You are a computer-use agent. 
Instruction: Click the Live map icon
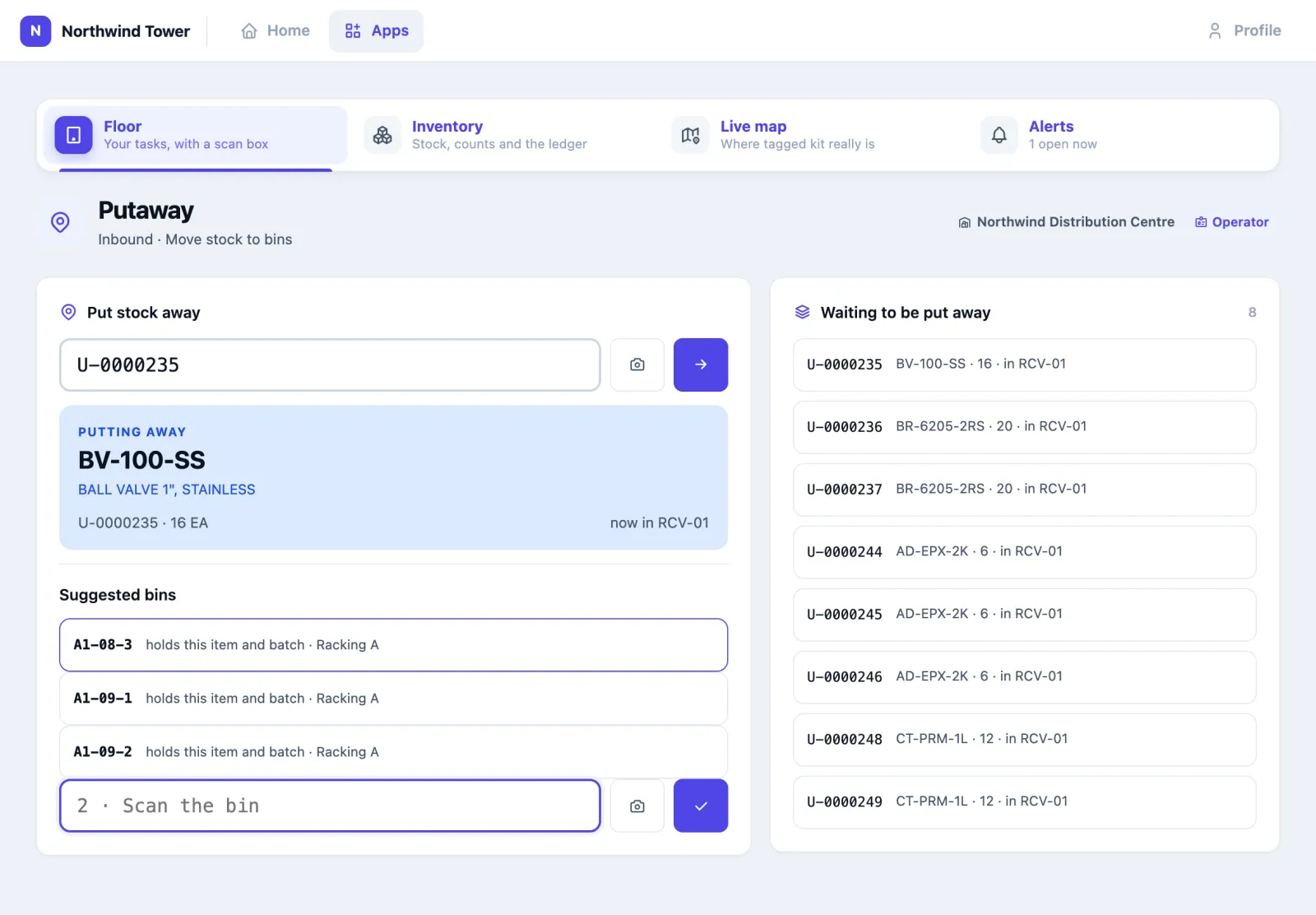691,135
